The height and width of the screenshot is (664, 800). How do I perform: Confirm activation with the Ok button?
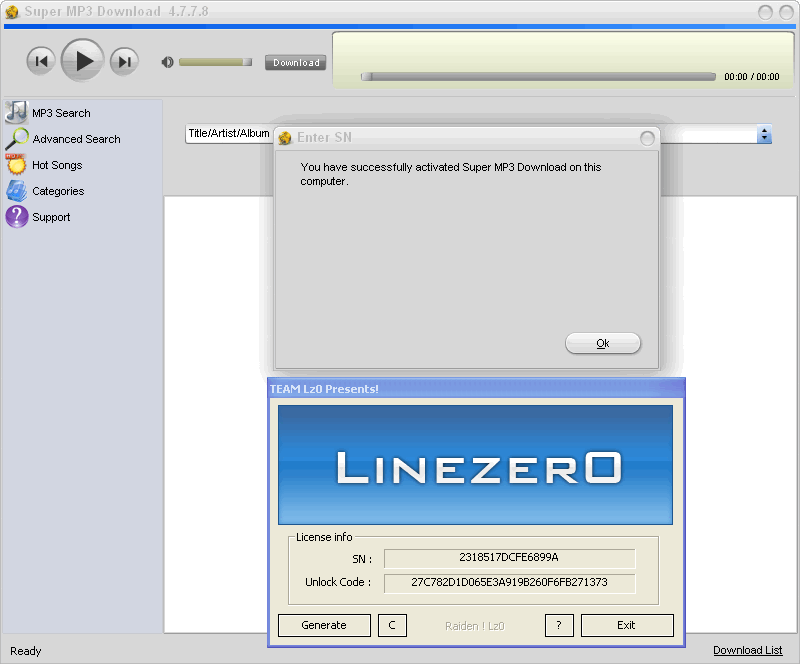(603, 343)
